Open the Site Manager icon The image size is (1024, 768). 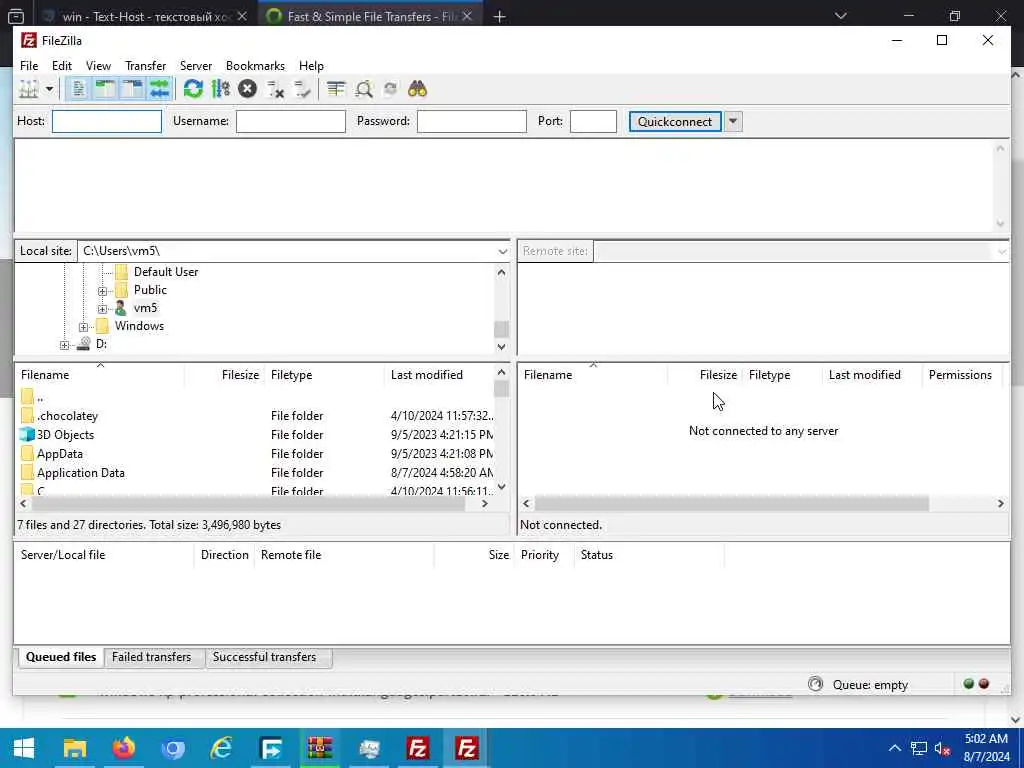click(28, 89)
